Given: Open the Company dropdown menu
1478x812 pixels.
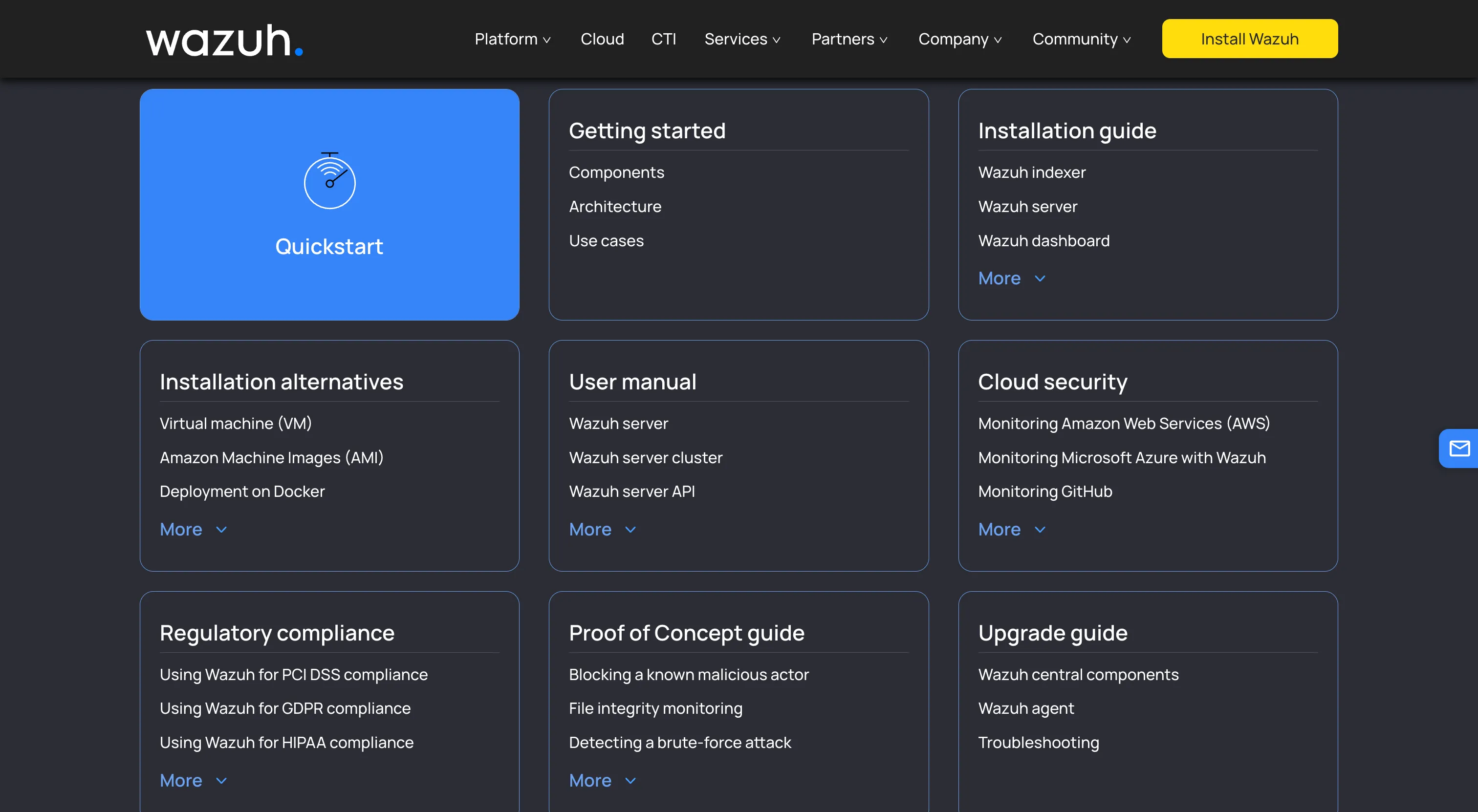Looking at the screenshot, I should point(960,39).
